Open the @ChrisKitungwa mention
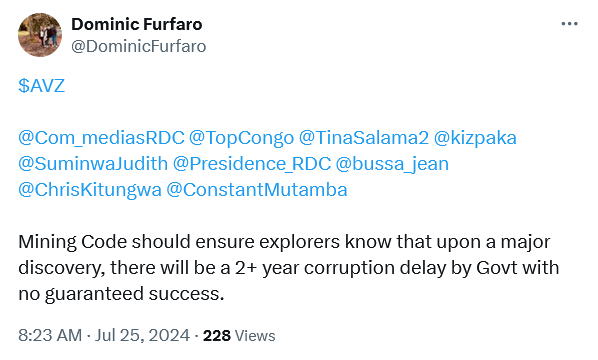 click(90, 190)
